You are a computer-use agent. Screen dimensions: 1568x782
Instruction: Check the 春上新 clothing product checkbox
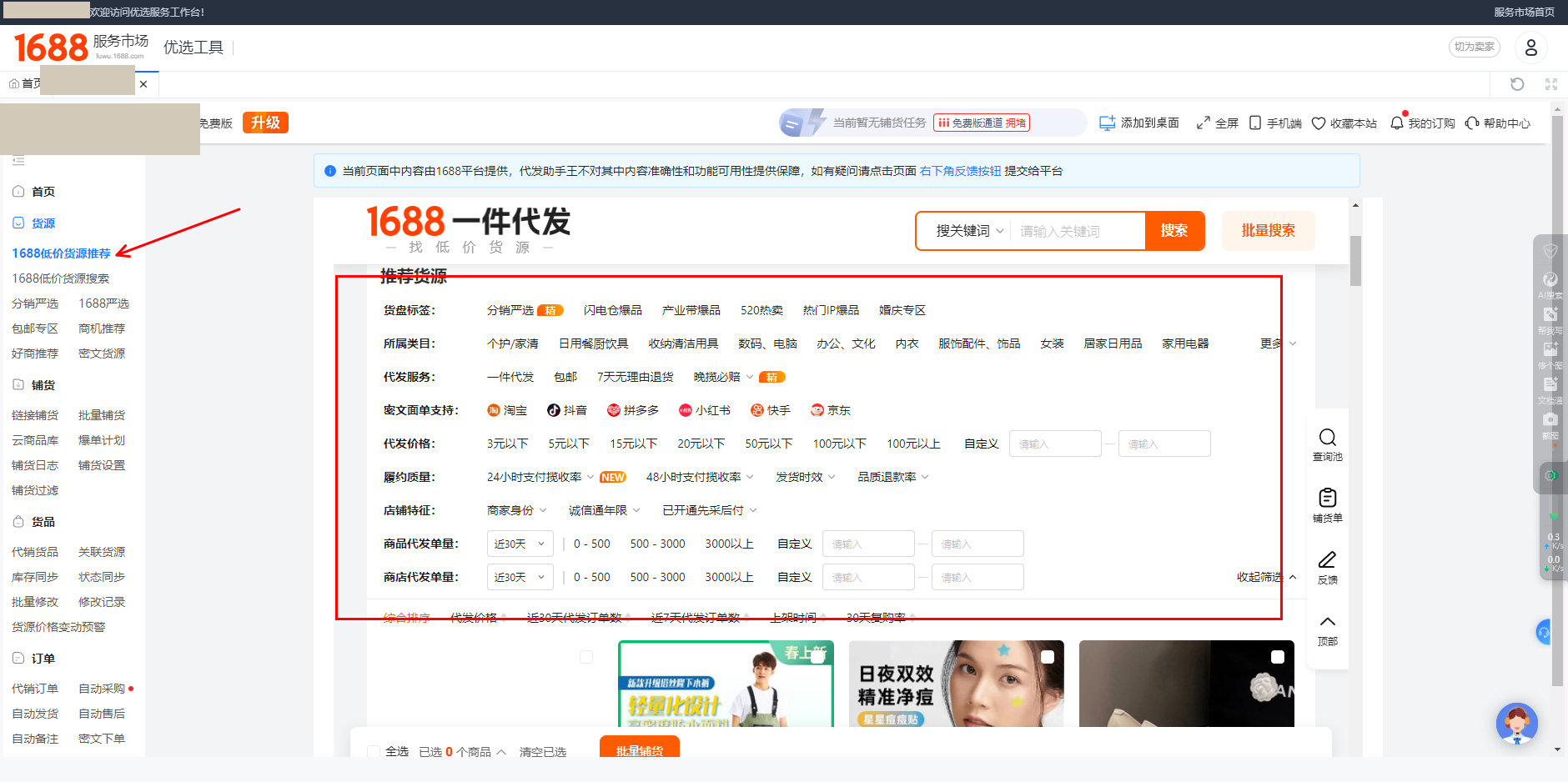(x=817, y=657)
